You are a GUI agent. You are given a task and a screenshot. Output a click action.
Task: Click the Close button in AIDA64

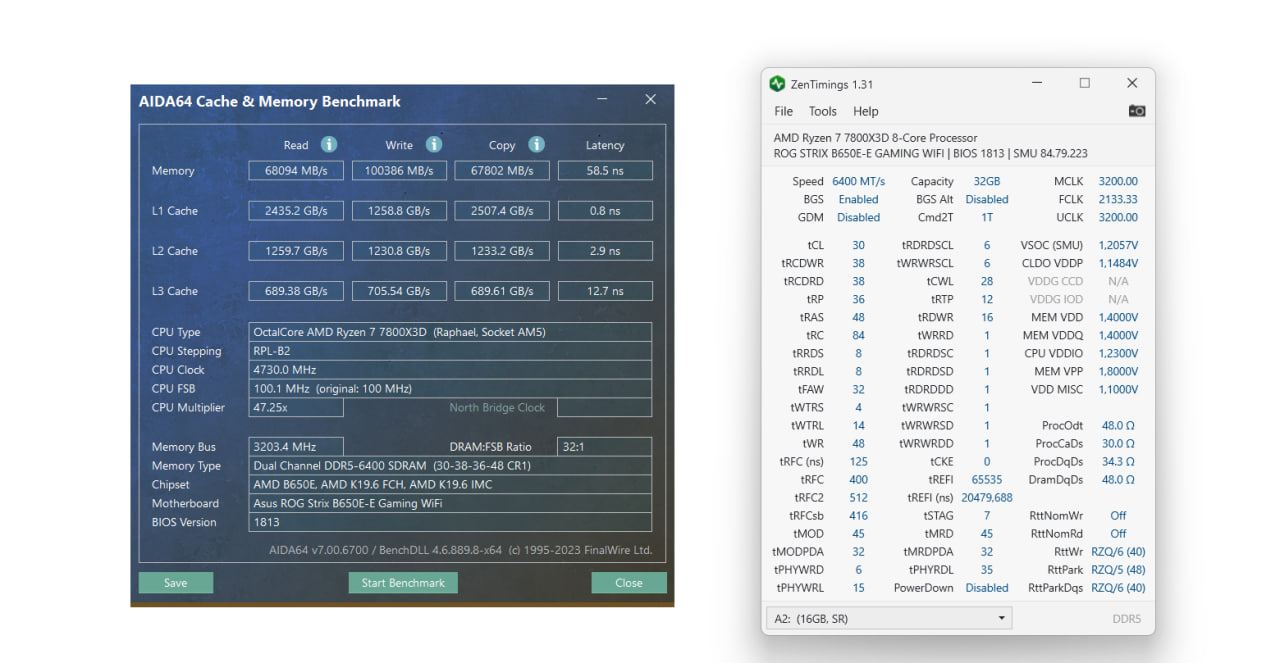click(x=629, y=583)
